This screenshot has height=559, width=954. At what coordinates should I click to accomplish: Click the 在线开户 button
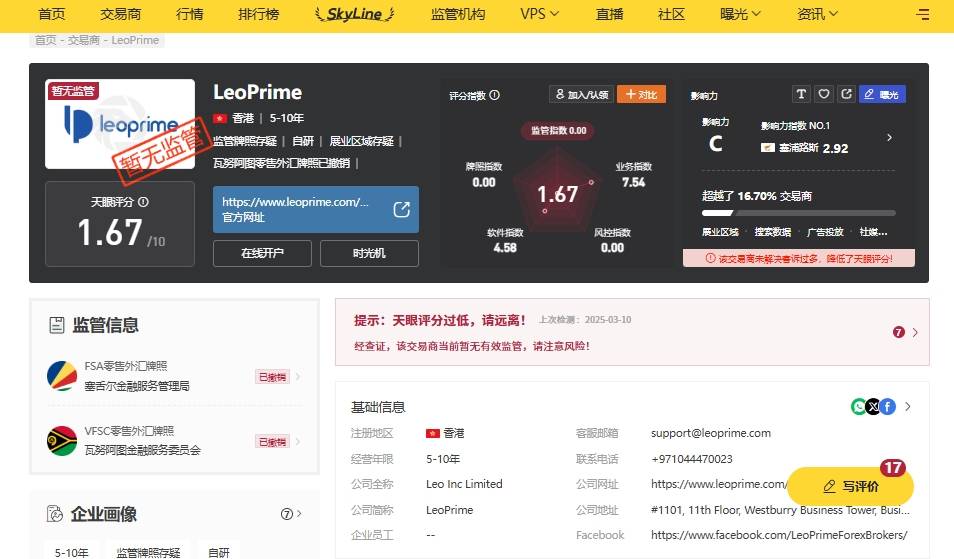tap(262, 253)
